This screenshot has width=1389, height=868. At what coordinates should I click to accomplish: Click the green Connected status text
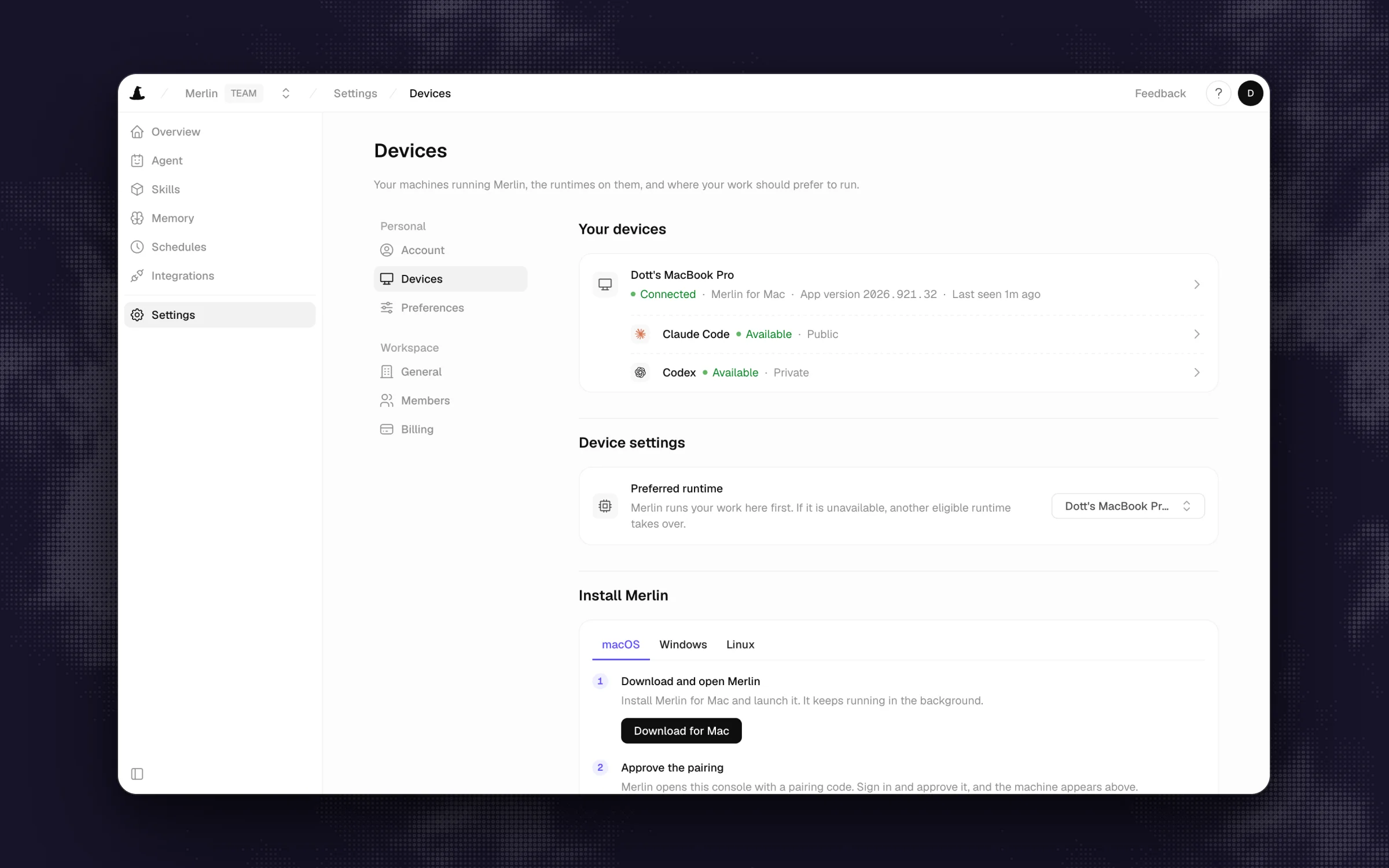click(x=668, y=294)
